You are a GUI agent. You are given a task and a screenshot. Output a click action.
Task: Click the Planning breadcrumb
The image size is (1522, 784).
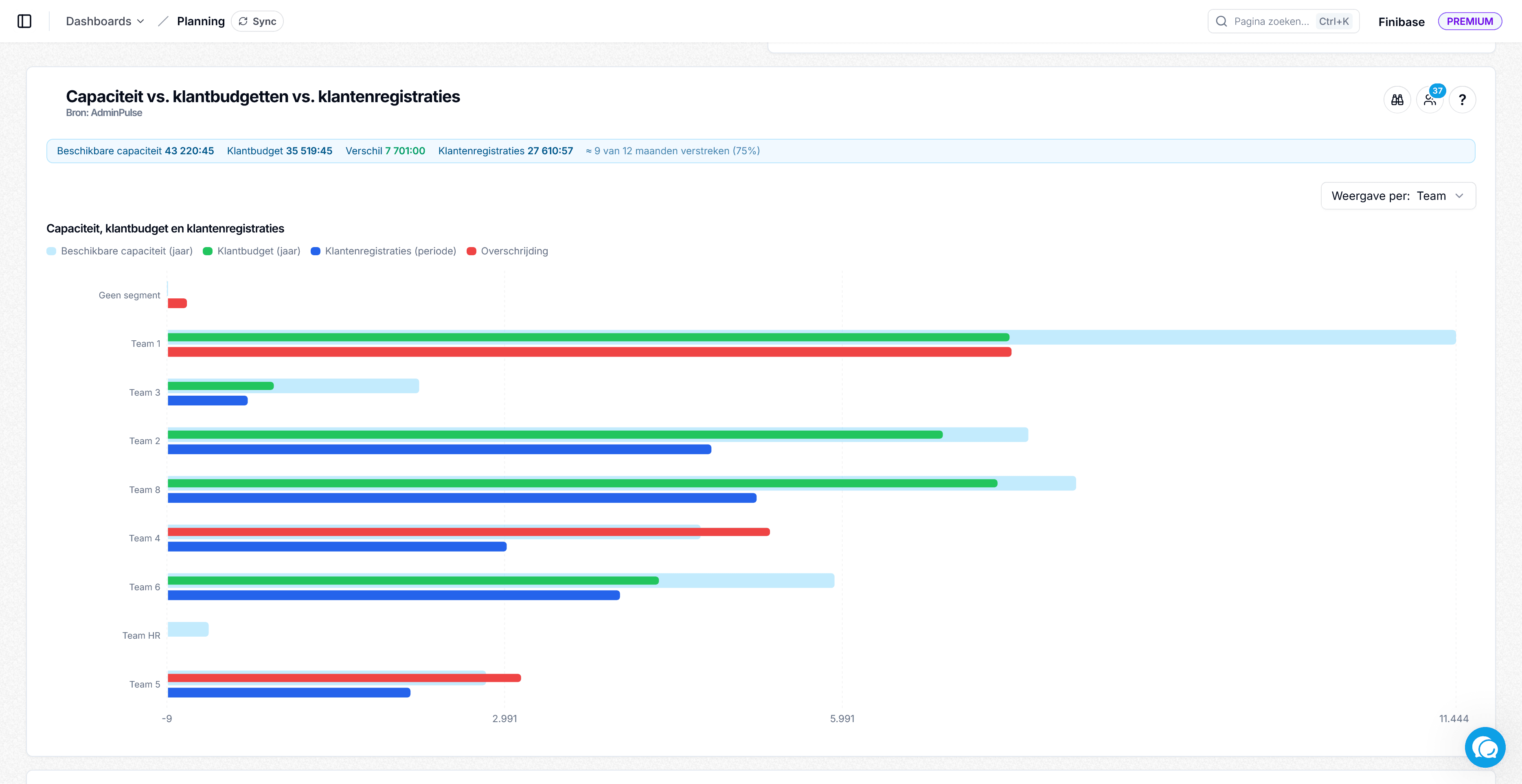coord(201,21)
